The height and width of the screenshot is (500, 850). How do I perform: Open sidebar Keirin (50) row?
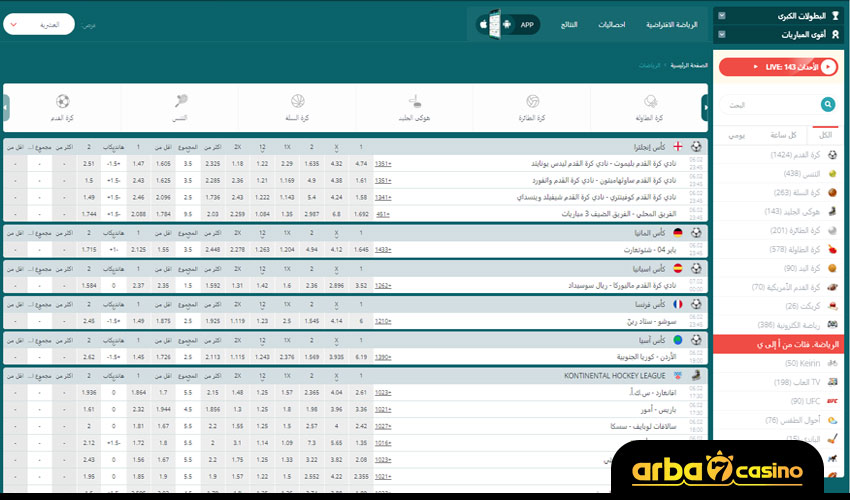[x=778, y=363]
